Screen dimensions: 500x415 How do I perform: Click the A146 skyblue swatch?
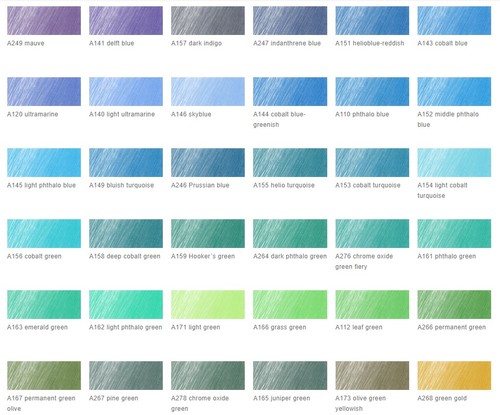pyautogui.click(x=208, y=91)
